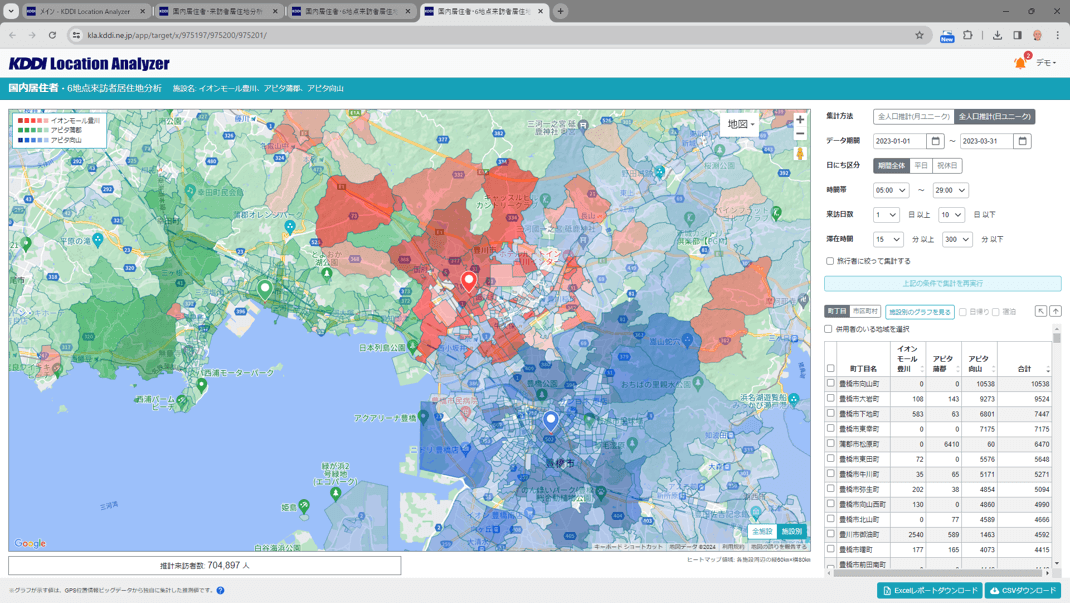Check the row for 豊橋市大岩町

pos(830,398)
